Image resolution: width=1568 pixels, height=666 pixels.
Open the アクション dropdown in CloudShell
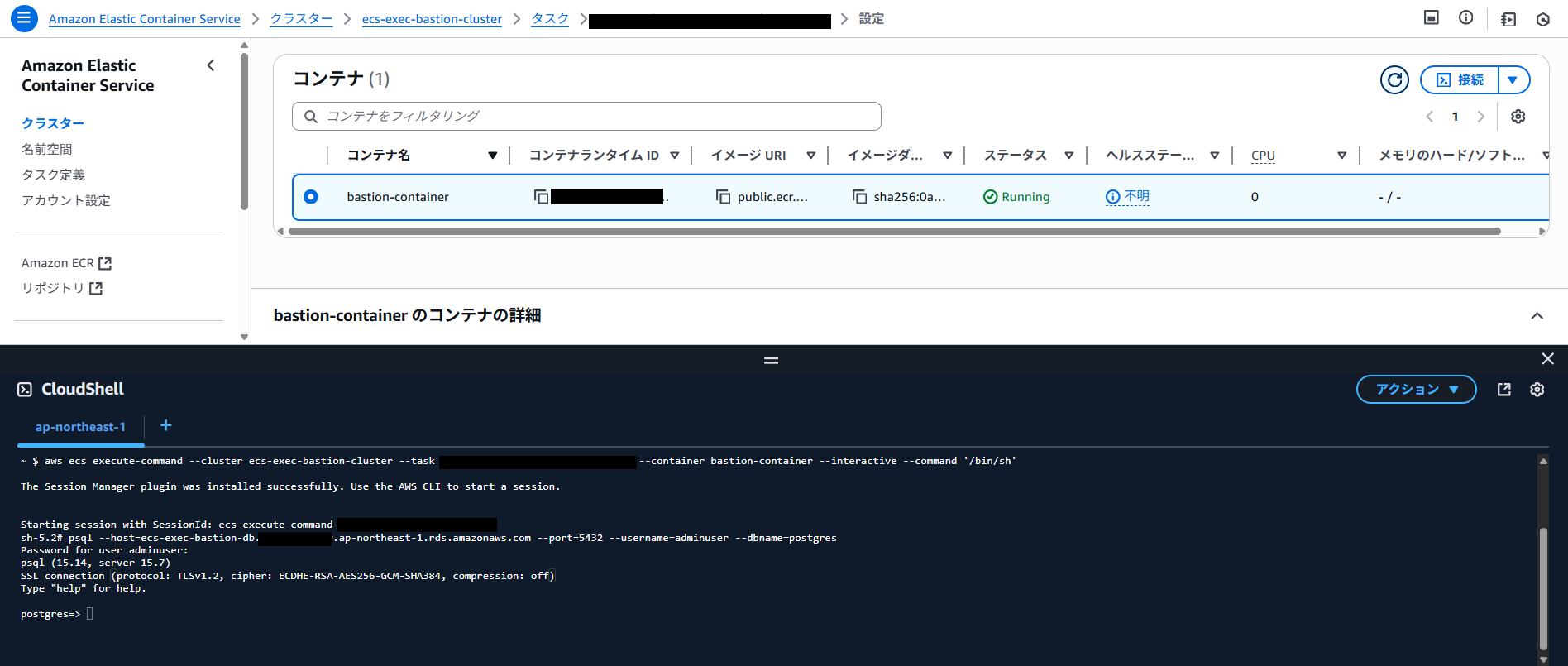coord(1416,390)
